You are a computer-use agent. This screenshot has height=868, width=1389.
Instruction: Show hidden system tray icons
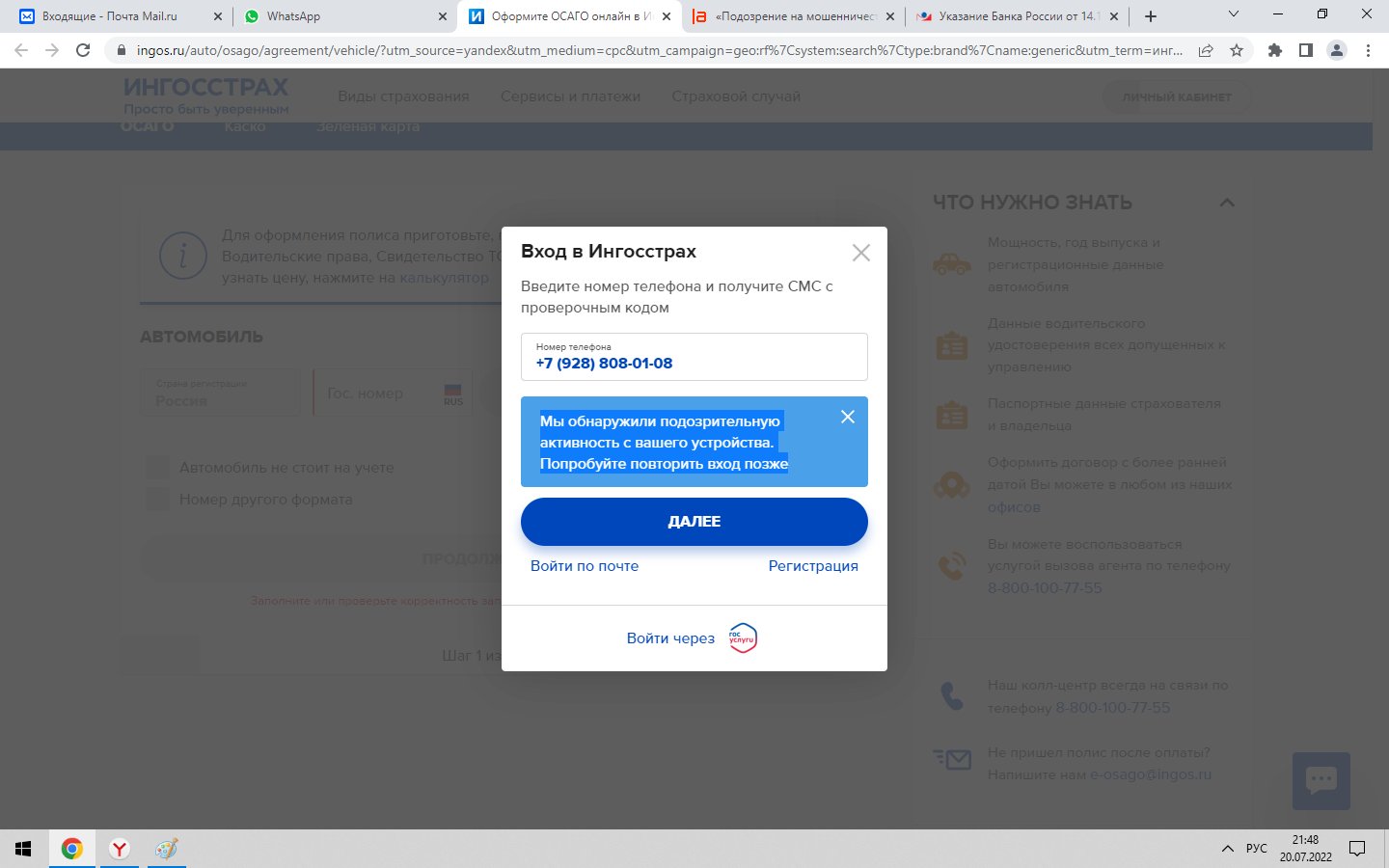1227,849
